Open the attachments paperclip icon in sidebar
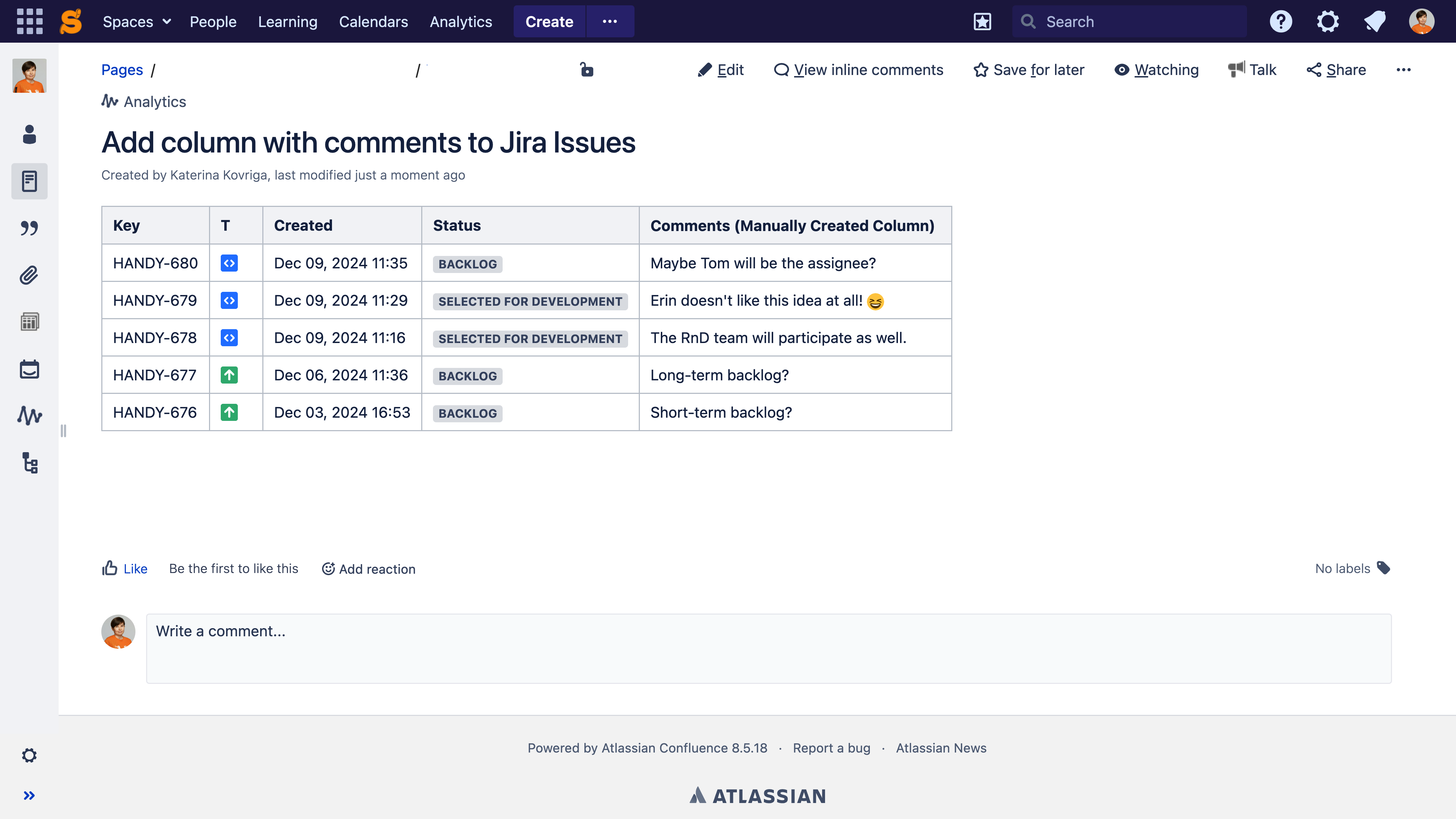The image size is (1456, 819). coord(30,275)
